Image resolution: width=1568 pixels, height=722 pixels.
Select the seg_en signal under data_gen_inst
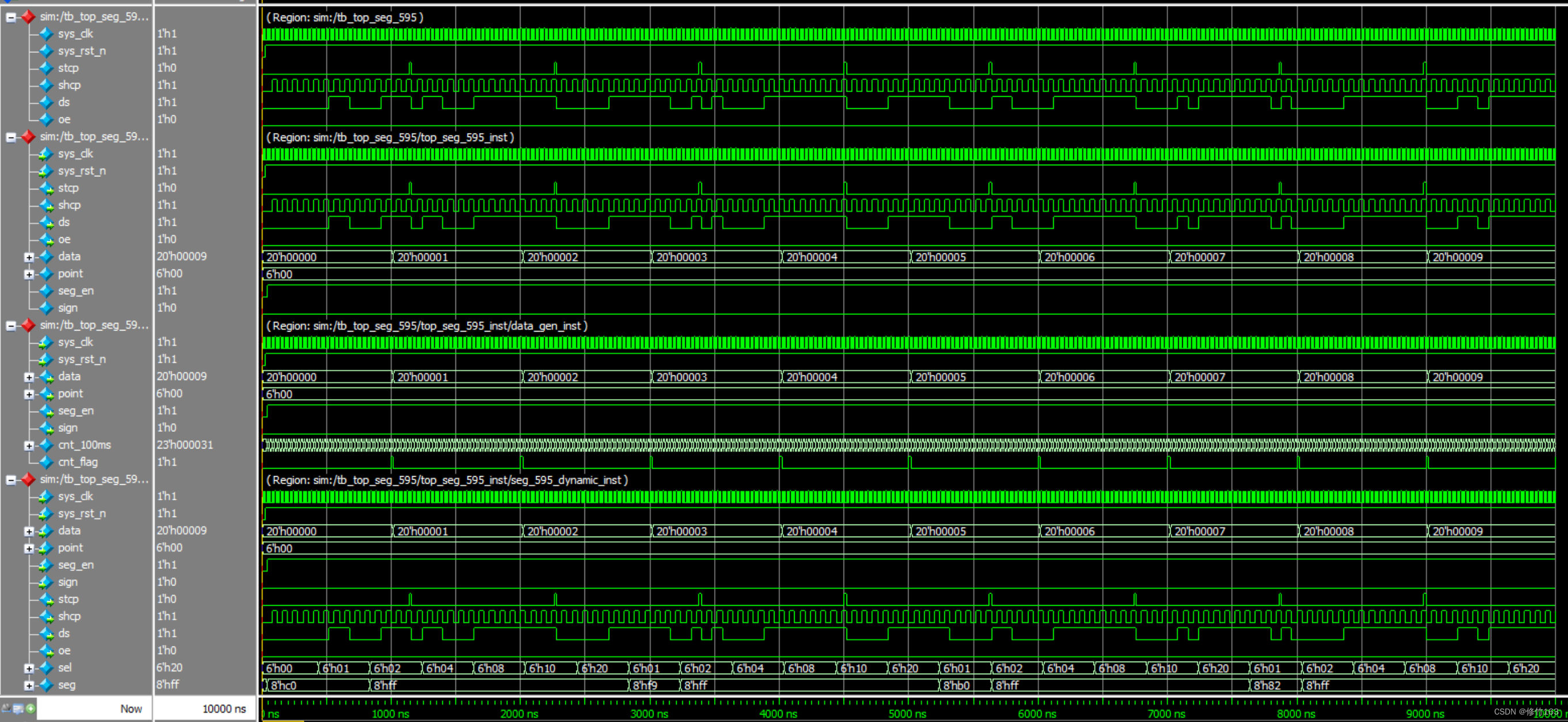pyautogui.click(x=75, y=411)
